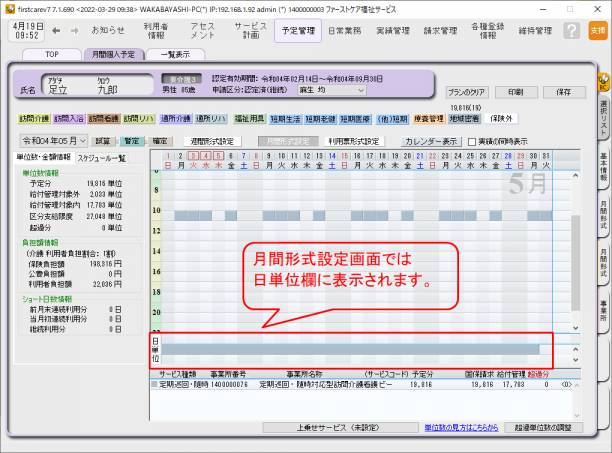This screenshot has height=453, width=612.
Task: Click the orange 支援 support icon
Action: pos(597,31)
